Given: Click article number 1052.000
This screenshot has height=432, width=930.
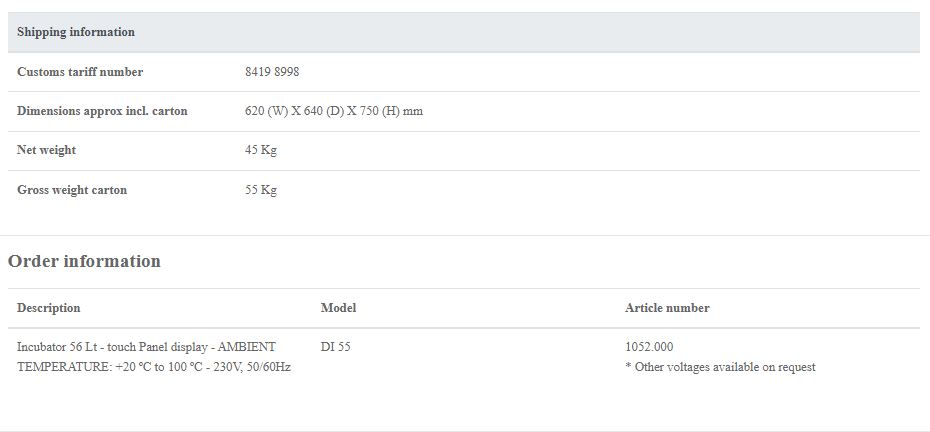Looking at the screenshot, I should (649, 347).
